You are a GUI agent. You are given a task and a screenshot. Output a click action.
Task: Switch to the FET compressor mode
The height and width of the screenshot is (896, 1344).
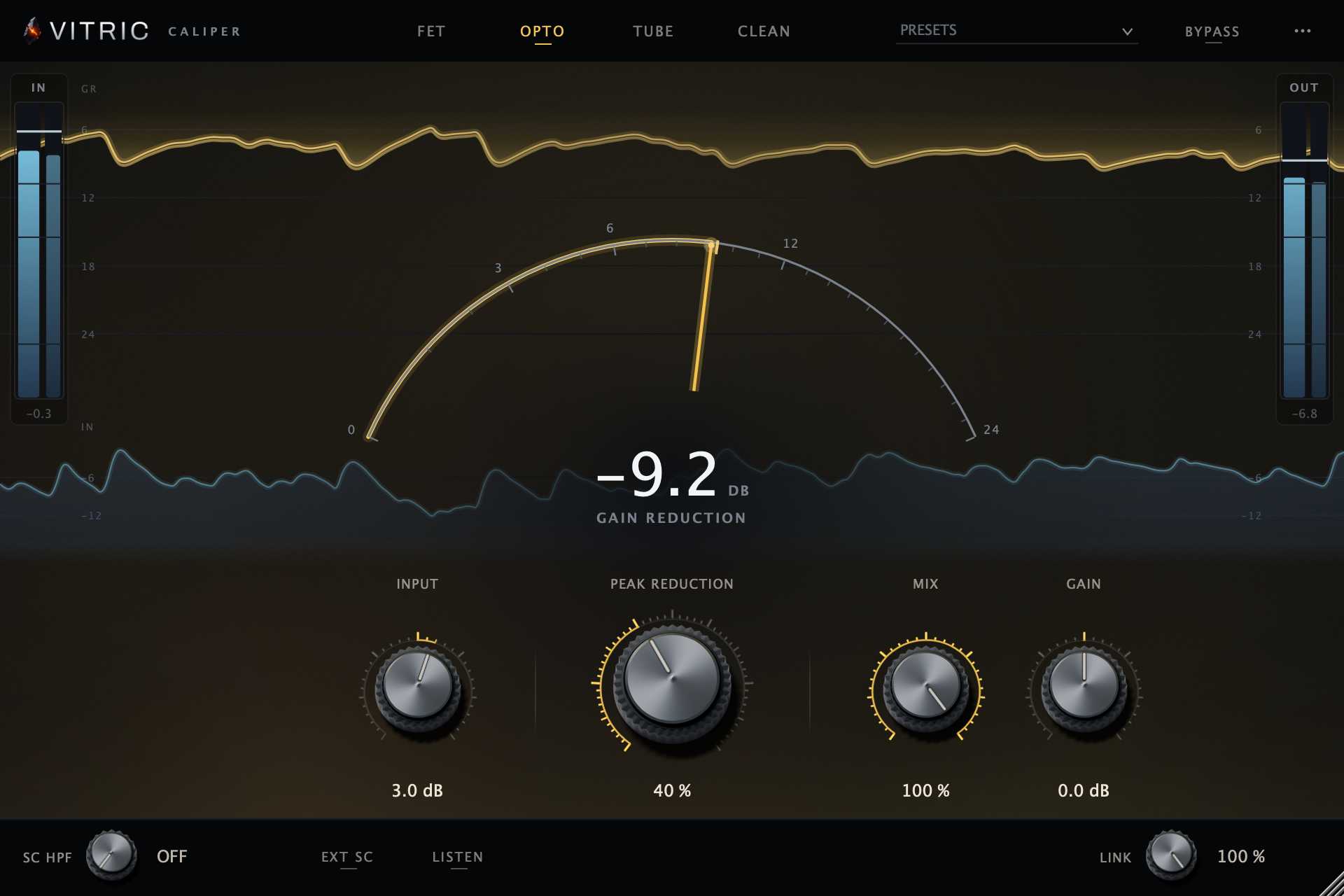[431, 31]
